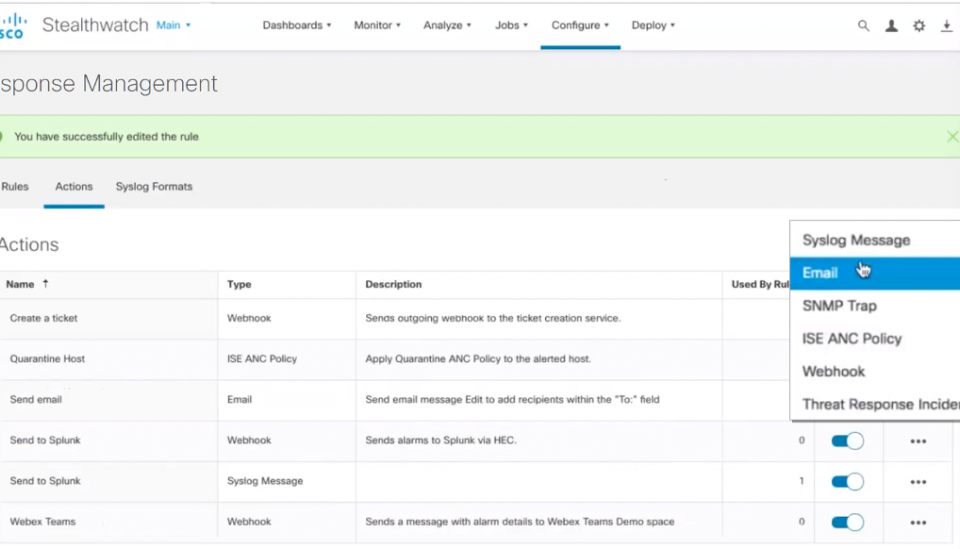Select SNMP Trap in the action menu
Image resolution: width=960 pixels, height=549 pixels.
click(x=875, y=305)
